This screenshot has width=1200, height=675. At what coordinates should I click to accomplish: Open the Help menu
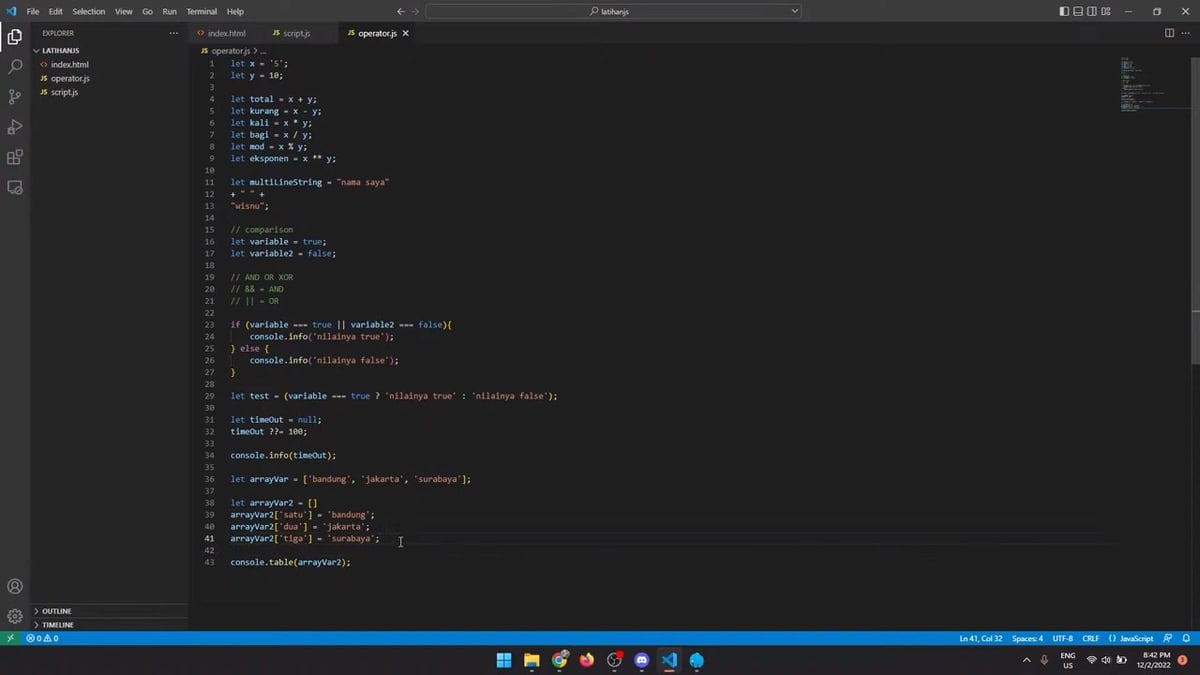click(235, 11)
